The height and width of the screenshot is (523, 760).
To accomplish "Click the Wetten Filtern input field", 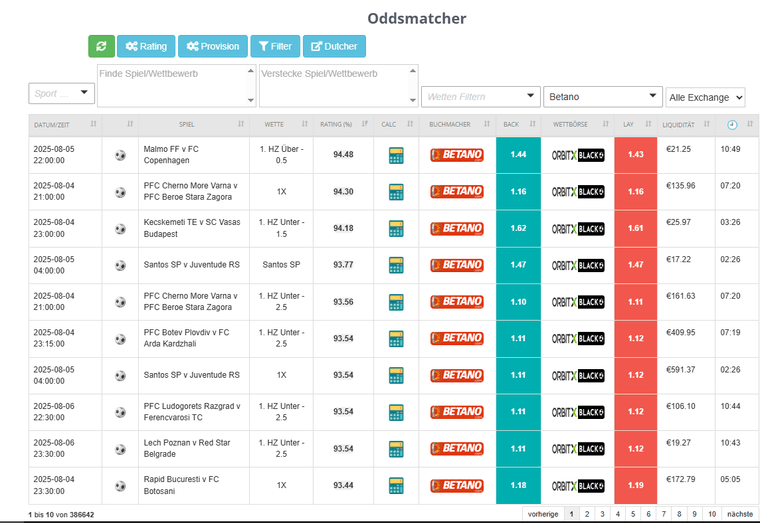I will [x=480, y=97].
